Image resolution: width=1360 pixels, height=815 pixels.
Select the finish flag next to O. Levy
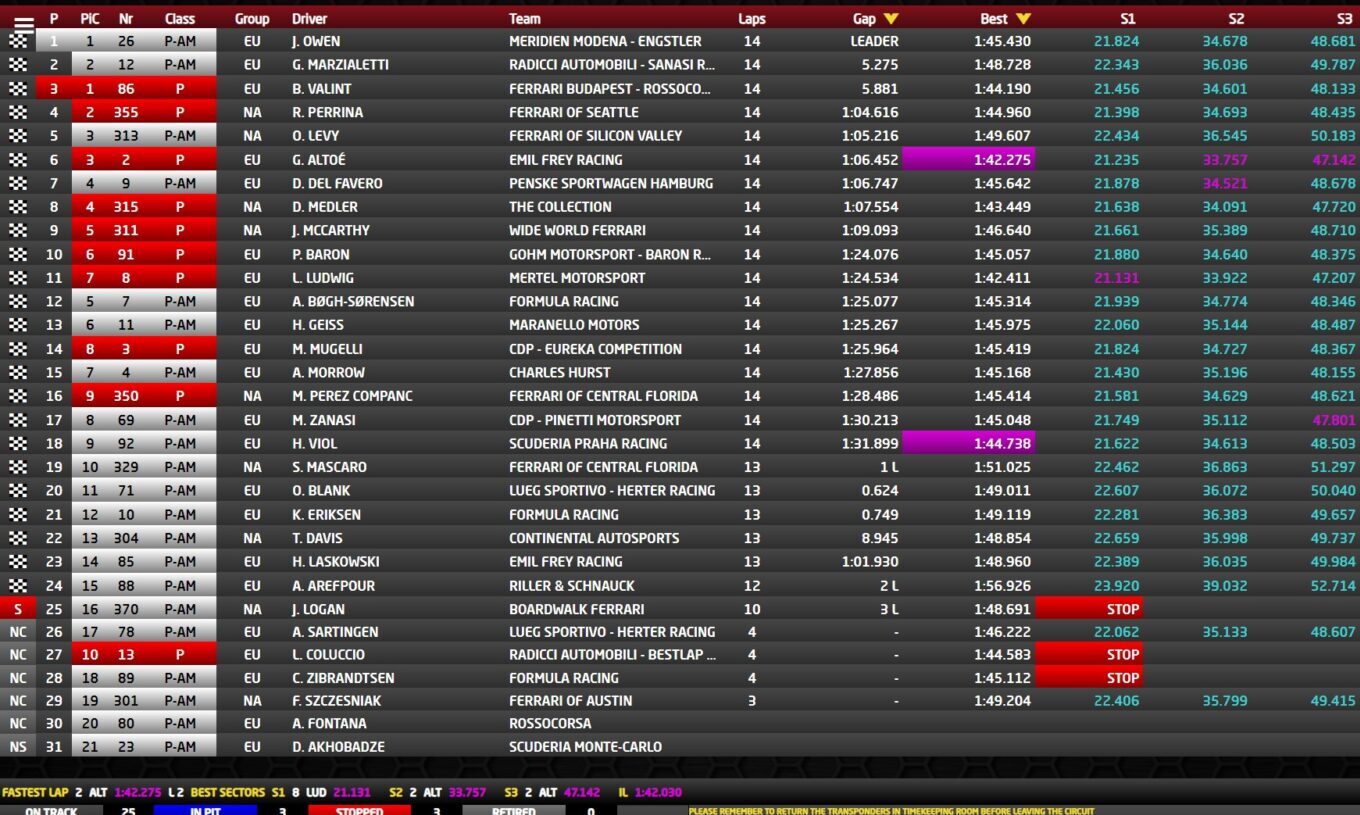(x=18, y=136)
